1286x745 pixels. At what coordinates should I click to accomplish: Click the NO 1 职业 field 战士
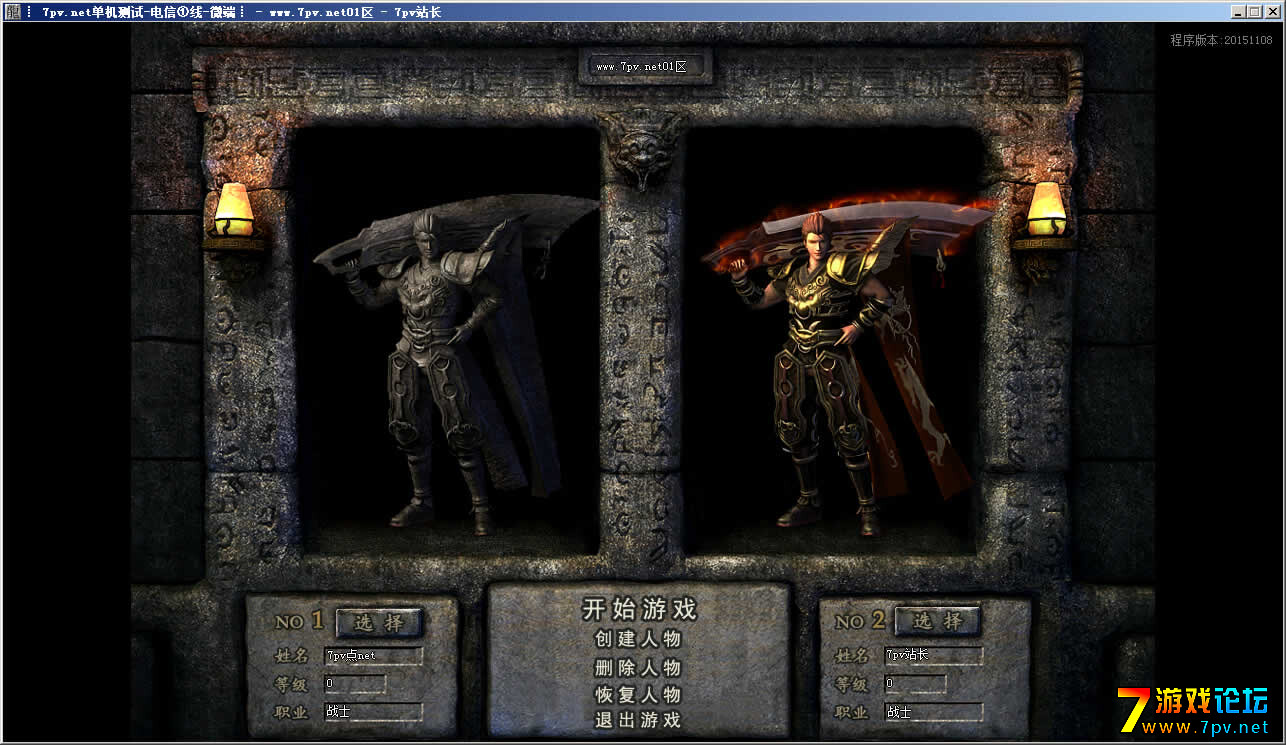374,712
